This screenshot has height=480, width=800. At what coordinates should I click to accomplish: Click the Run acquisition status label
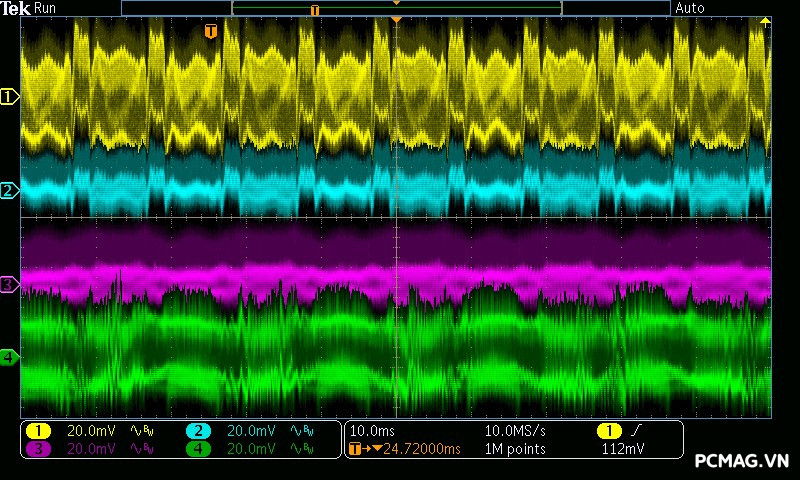pyautogui.click(x=46, y=8)
